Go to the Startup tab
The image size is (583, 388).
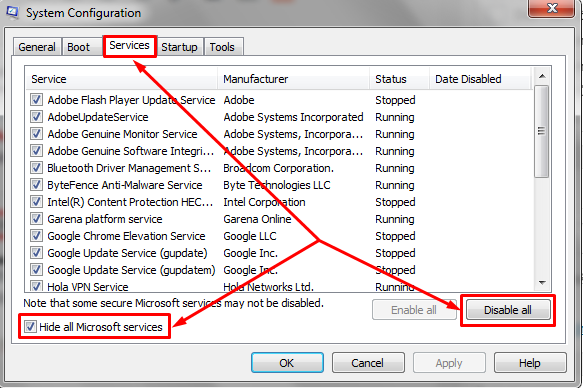point(179,47)
